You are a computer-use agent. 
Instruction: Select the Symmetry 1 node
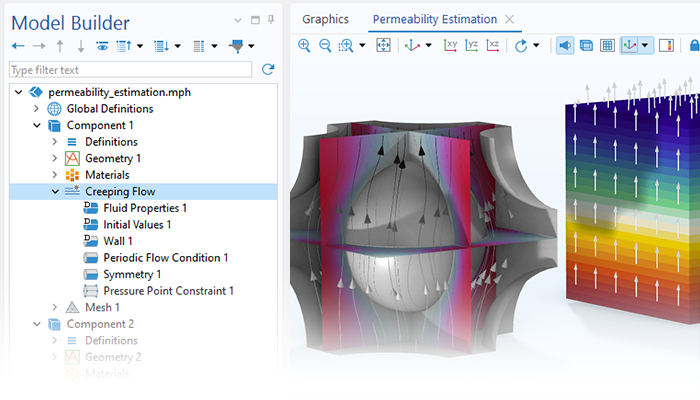(x=132, y=274)
